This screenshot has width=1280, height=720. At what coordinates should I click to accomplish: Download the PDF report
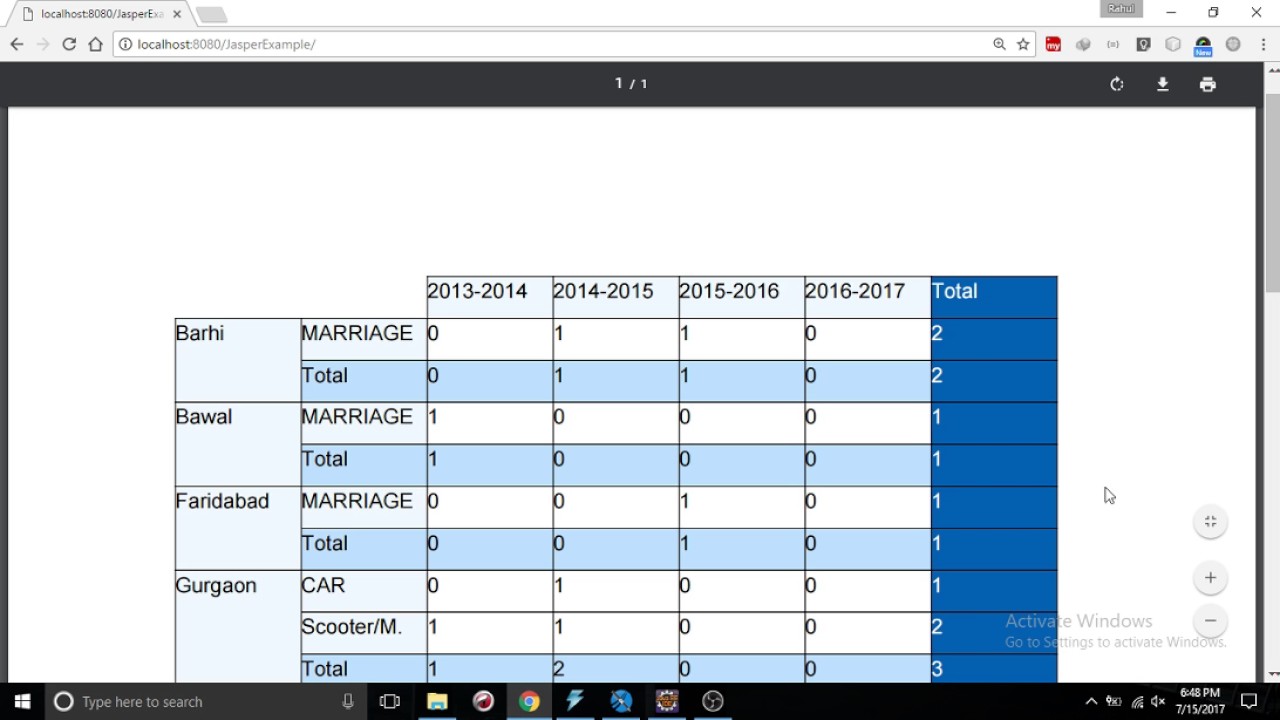tap(1163, 84)
